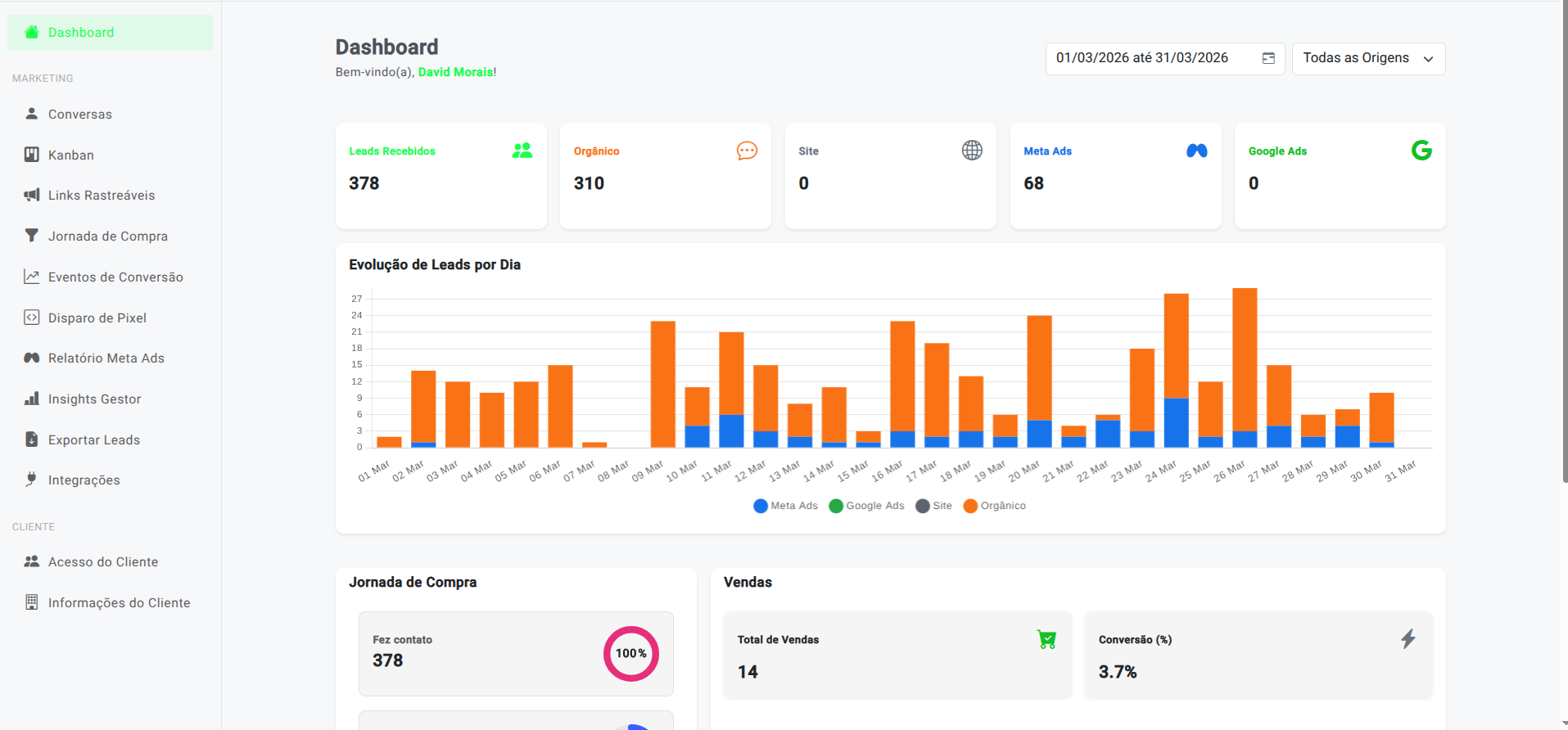Open Integrações page
This screenshot has width=1568, height=730.
111,480
